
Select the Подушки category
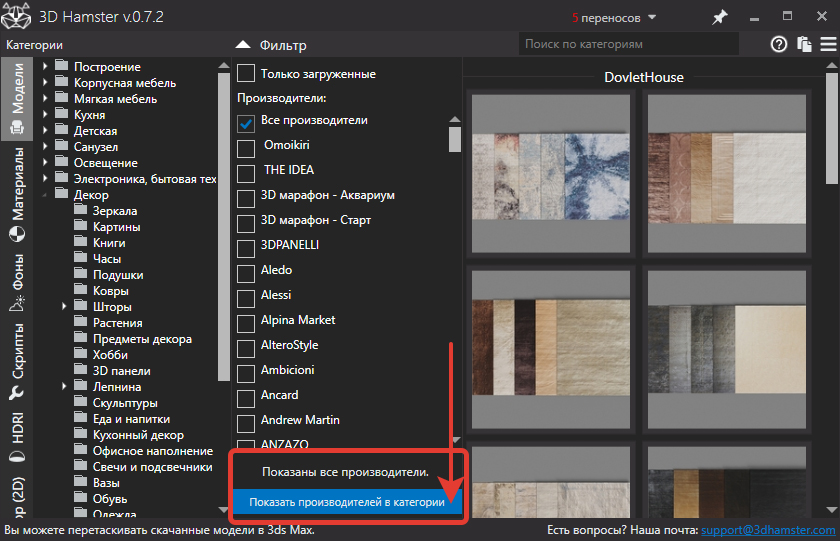point(118,275)
